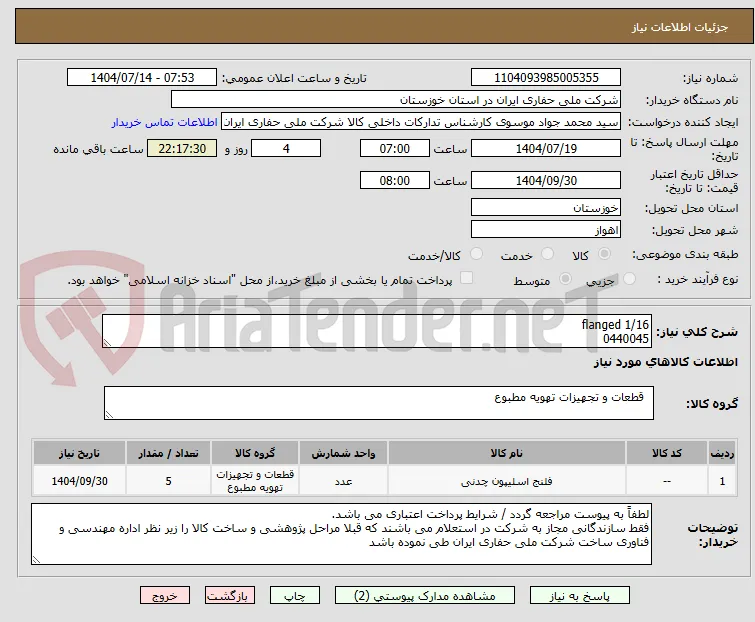The height and width of the screenshot is (622, 755).
Task: Click the item name فلنج اسلیپون چدنی
Action: 507,481
